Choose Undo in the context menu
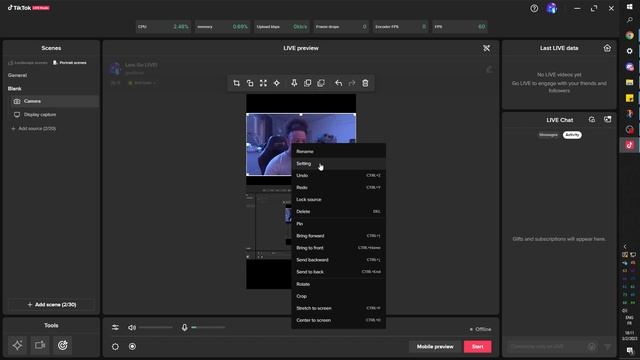Image resolution: width=640 pixels, height=360 pixels. (338, 176)
